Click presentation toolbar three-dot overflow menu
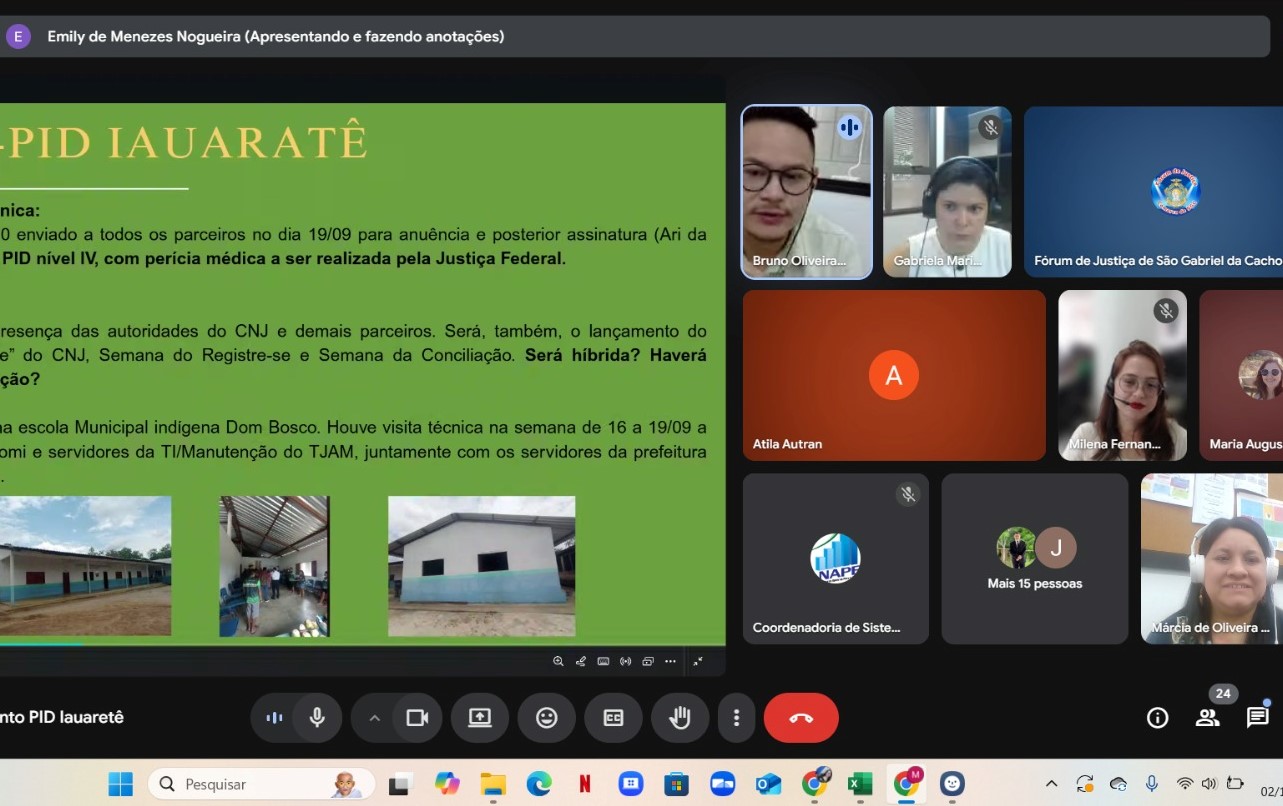The width and height of the screenshot is (1283, 806). tap(670, 661)
